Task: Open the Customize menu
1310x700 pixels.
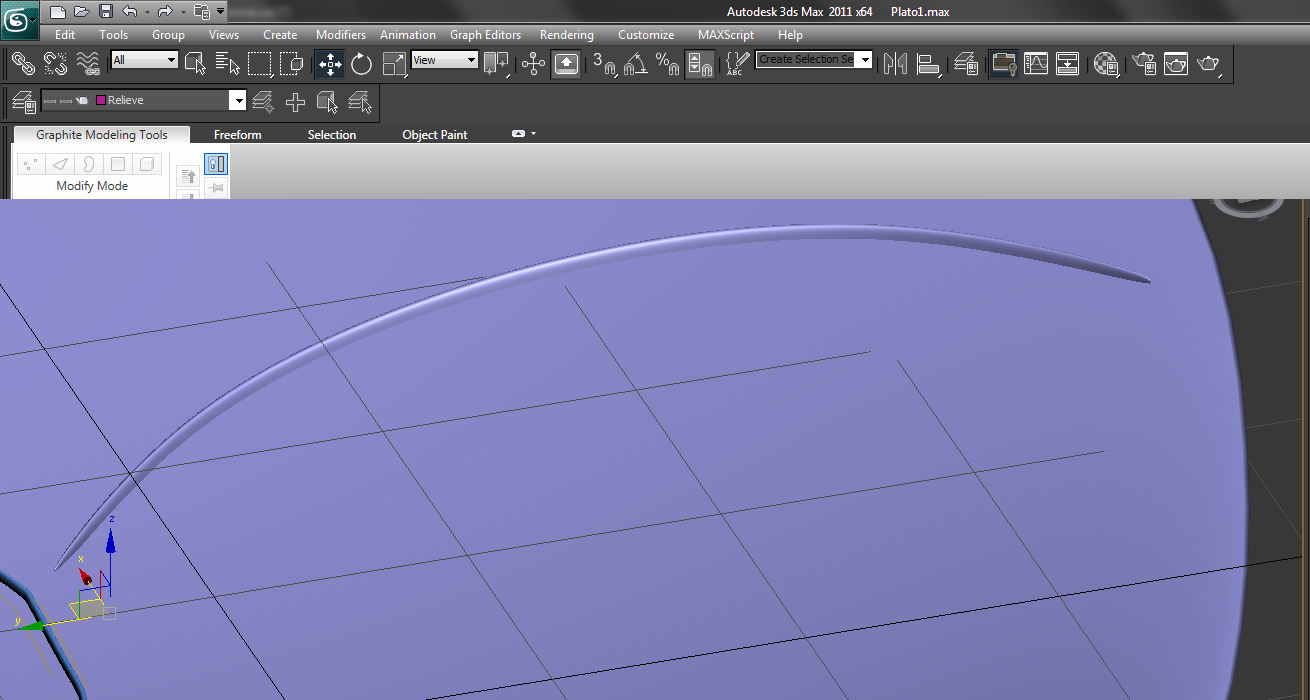Action: point(646,35)
